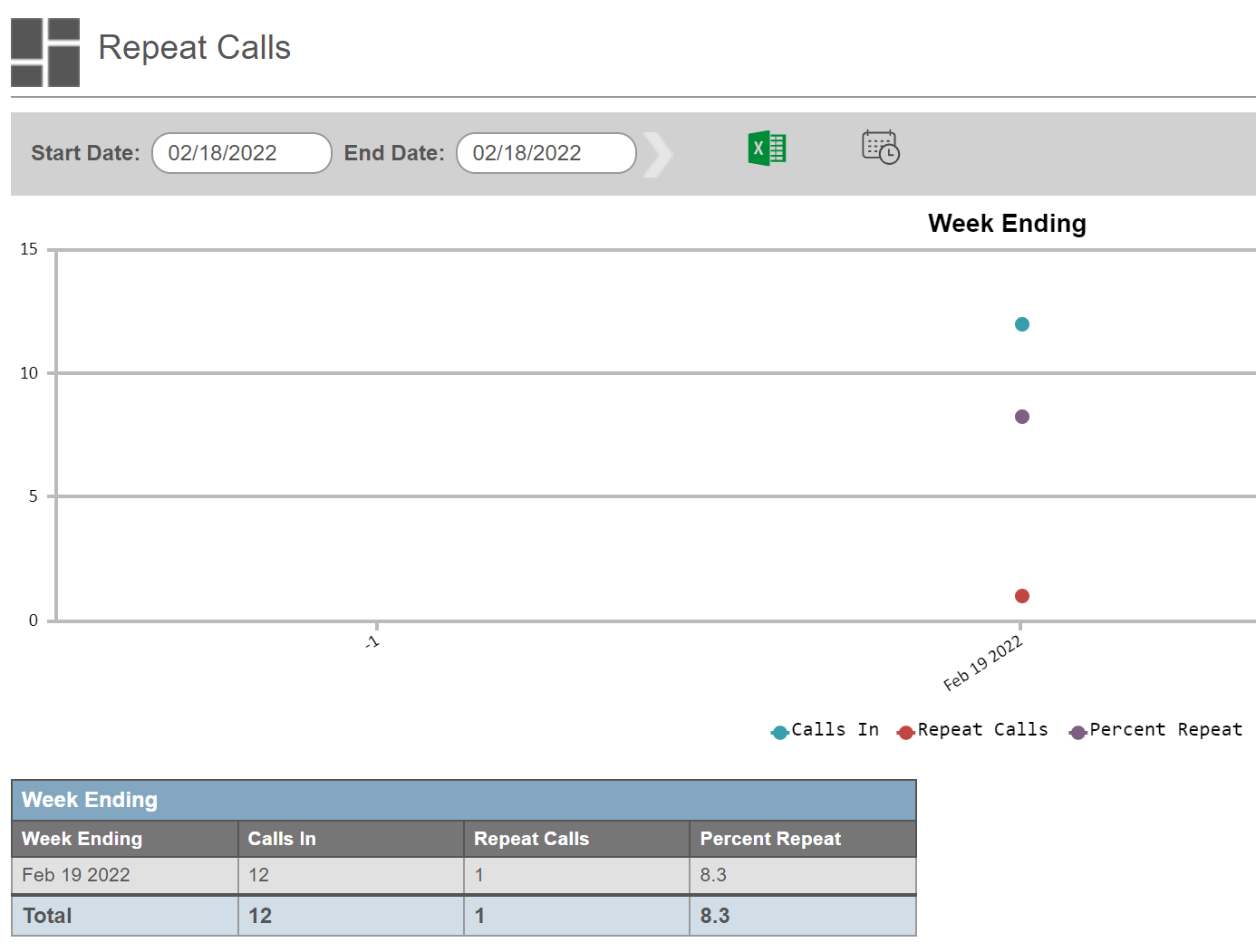This screenshot has height=952, width=1256.
Task: Click the 8.3 value in Feb 19 row
Action: (713, 875)
